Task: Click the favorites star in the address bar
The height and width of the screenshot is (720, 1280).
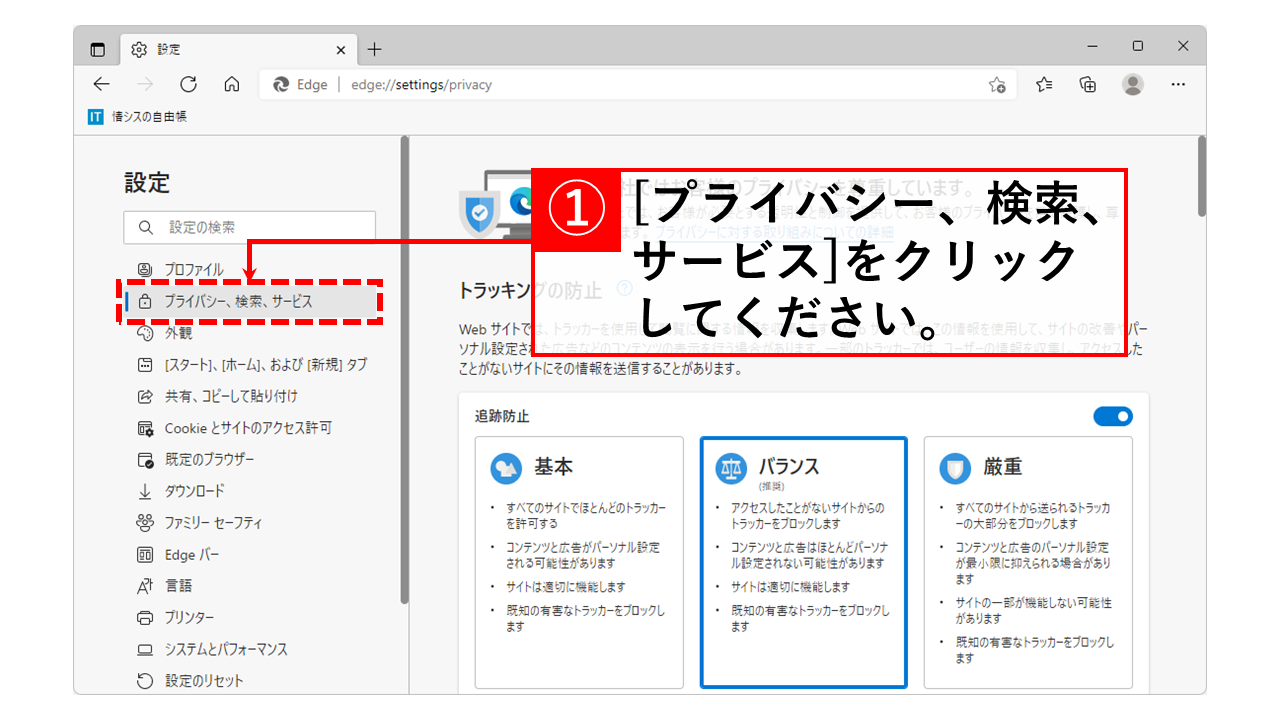Action: pyautogui.click(x=997, y=85)
